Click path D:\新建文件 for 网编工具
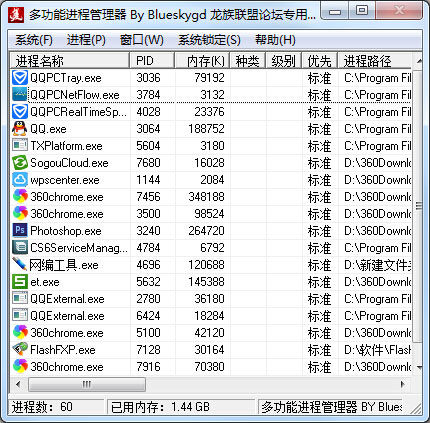The width and height of the screenshot is (430, 423). [x=377, y=265]
